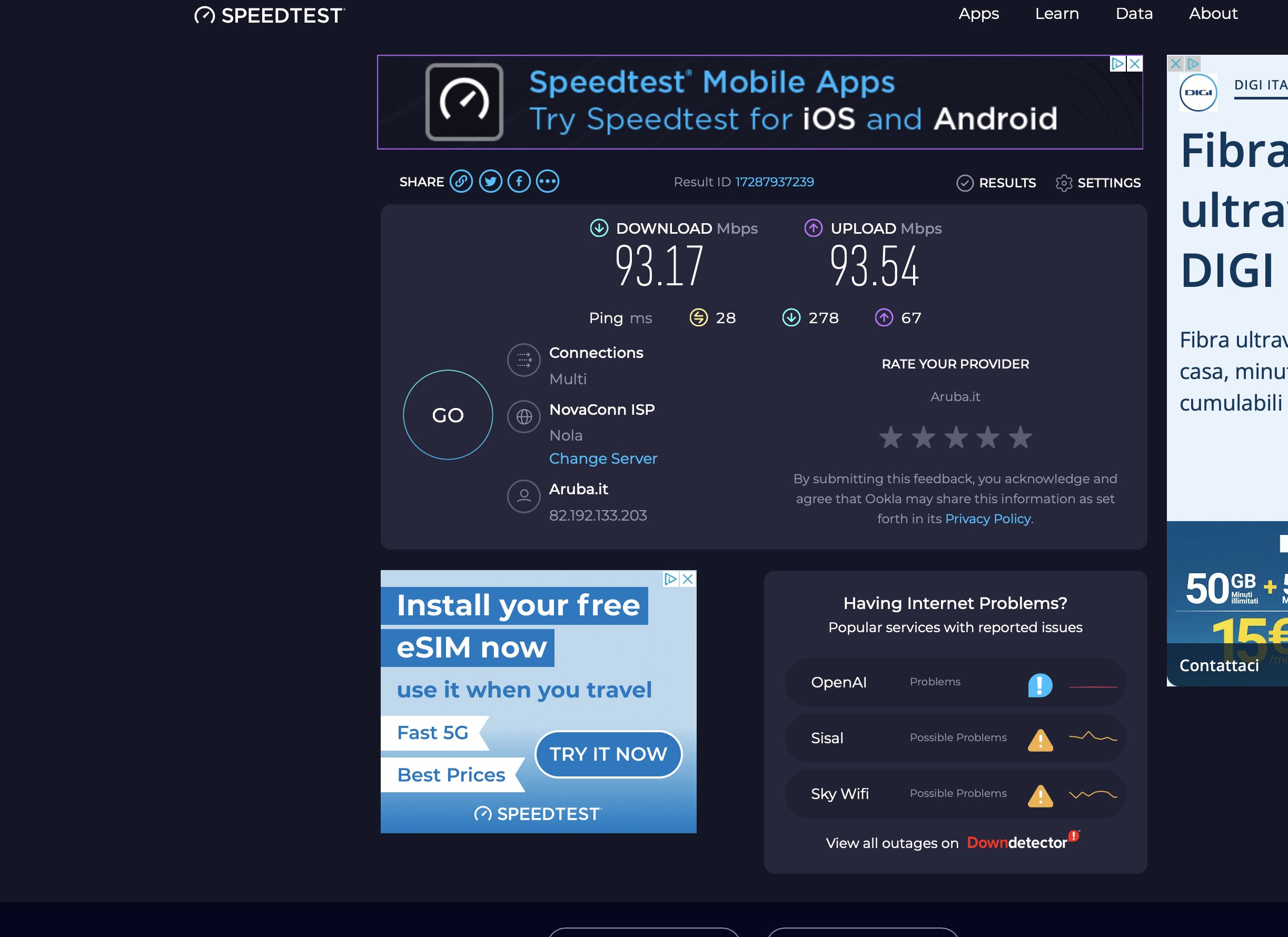Close the Speedtest Mobile Apps ad
The image size is (1288, 937).
click(1135, 64)
